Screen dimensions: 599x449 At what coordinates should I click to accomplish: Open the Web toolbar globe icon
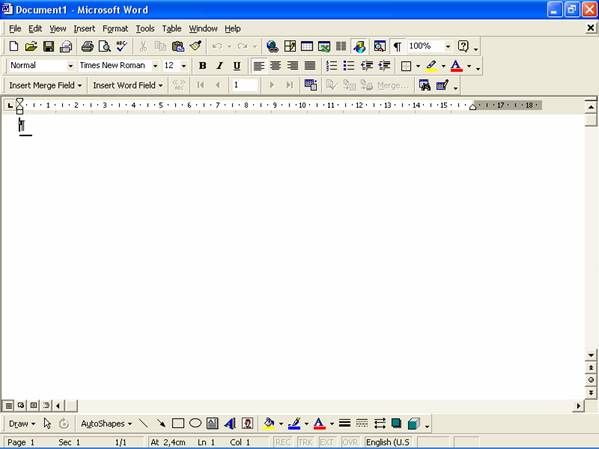point(272,47)
